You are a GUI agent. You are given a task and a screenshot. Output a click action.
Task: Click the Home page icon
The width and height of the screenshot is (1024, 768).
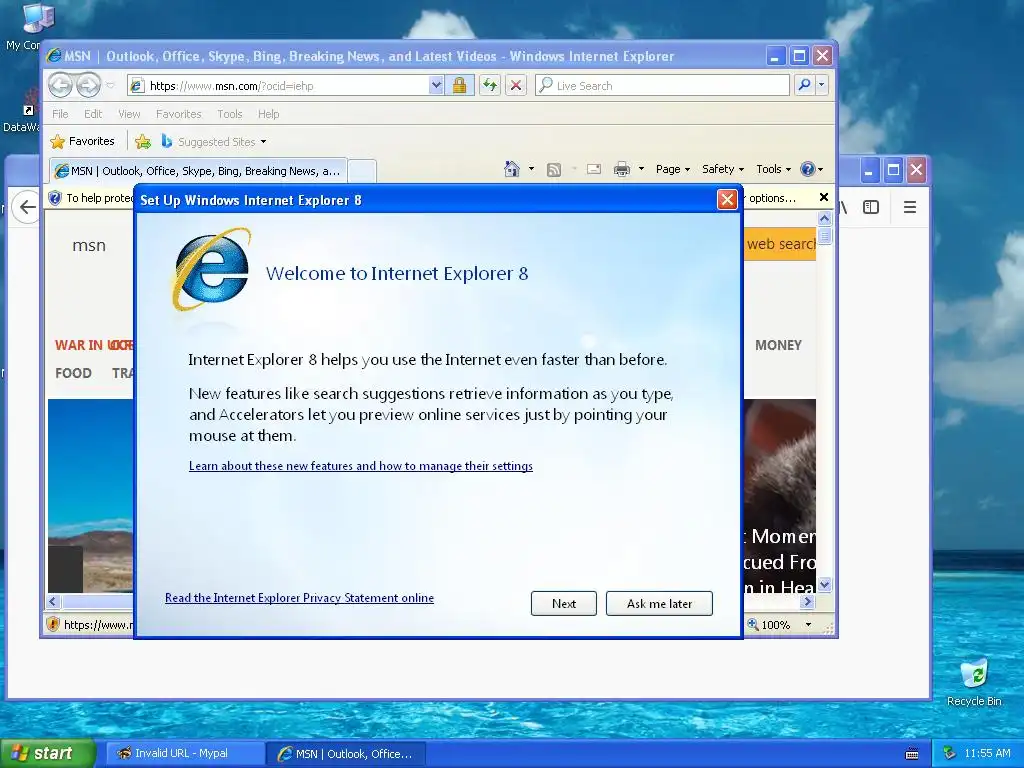point(511,169)
